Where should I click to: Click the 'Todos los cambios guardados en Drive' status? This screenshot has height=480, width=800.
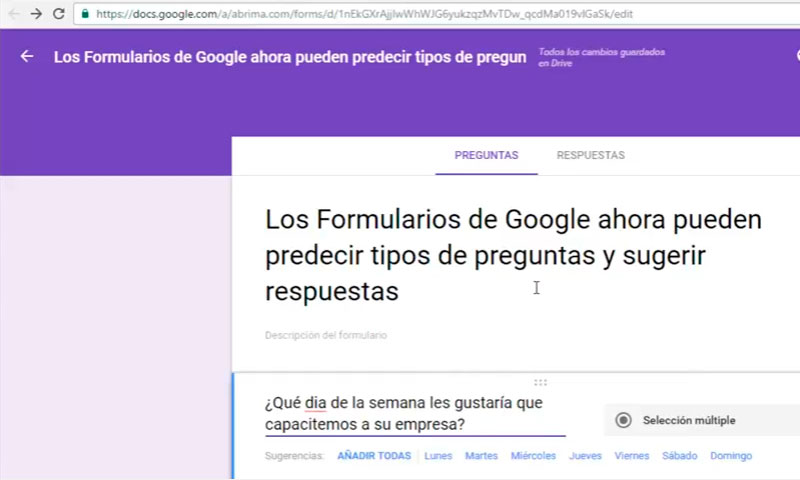click(x=602, y=57)
